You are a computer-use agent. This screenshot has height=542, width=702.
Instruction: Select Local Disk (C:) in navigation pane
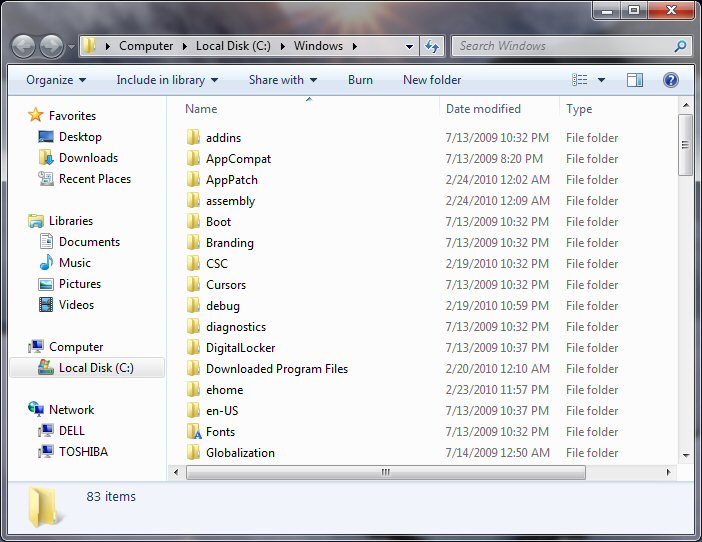(95, 368)
